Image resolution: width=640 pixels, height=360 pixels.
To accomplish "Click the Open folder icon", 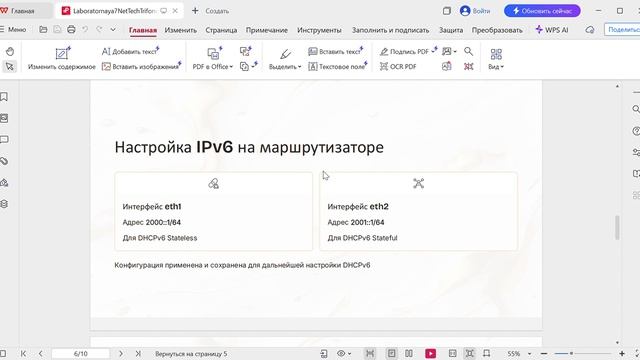I will click(43, 29).
